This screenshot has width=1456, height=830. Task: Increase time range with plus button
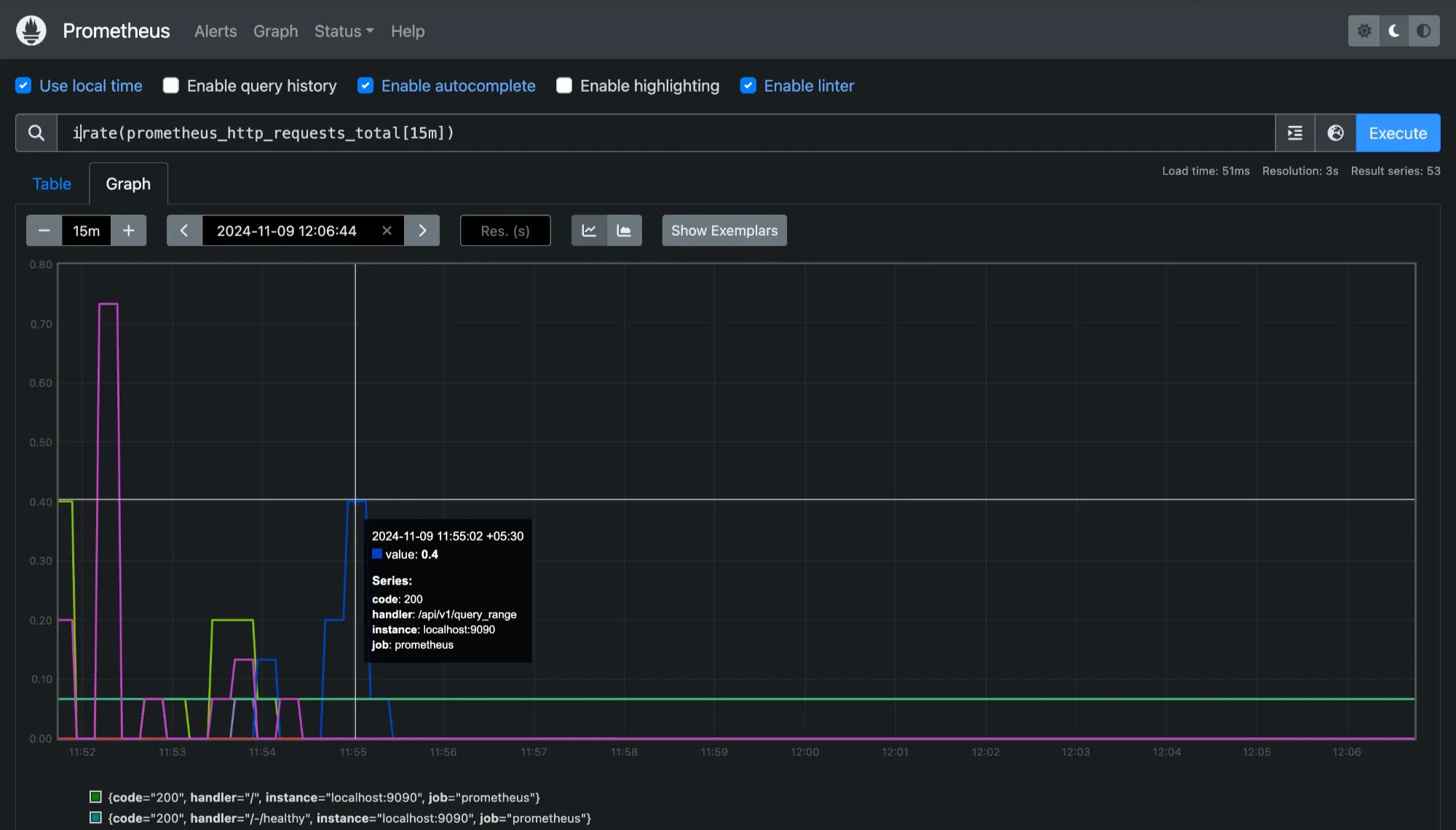[x=129, y=231]
